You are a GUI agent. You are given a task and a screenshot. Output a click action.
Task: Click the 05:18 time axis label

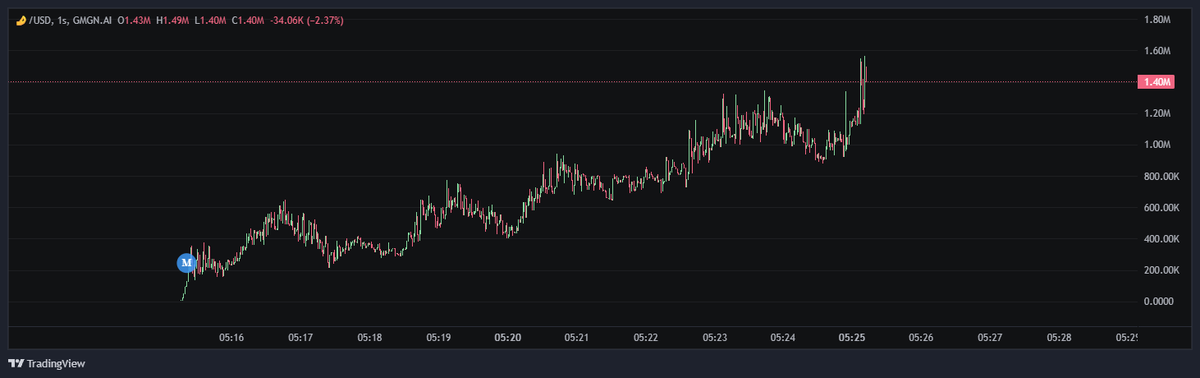370,338
